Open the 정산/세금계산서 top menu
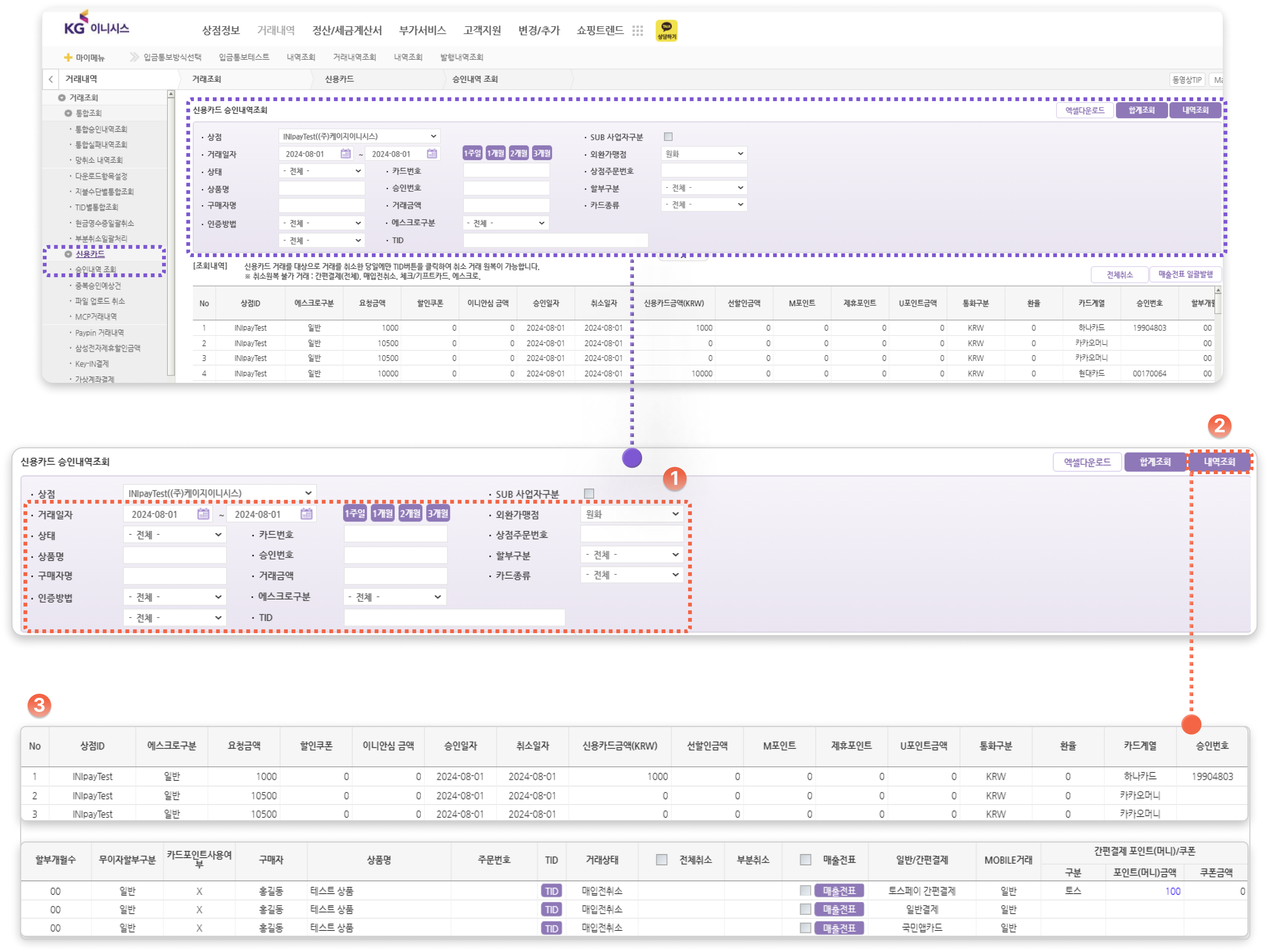Viewport: 1269px width, 952px height. pyautogui.click(x=347, y=30)
